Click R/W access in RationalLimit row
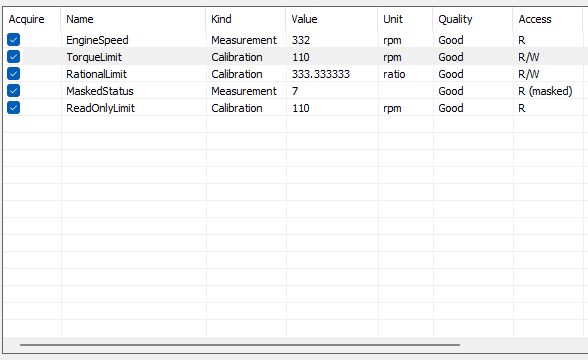588x360 pixels. point(529,74)
